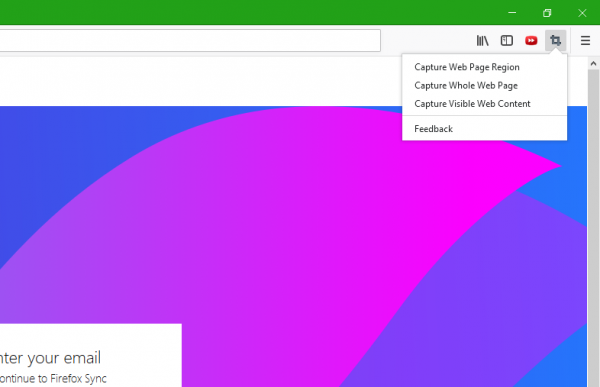Toggle the sidebars toolbar icon
The height and width of the screenshot is (387, 600).
tap(507, 40)
